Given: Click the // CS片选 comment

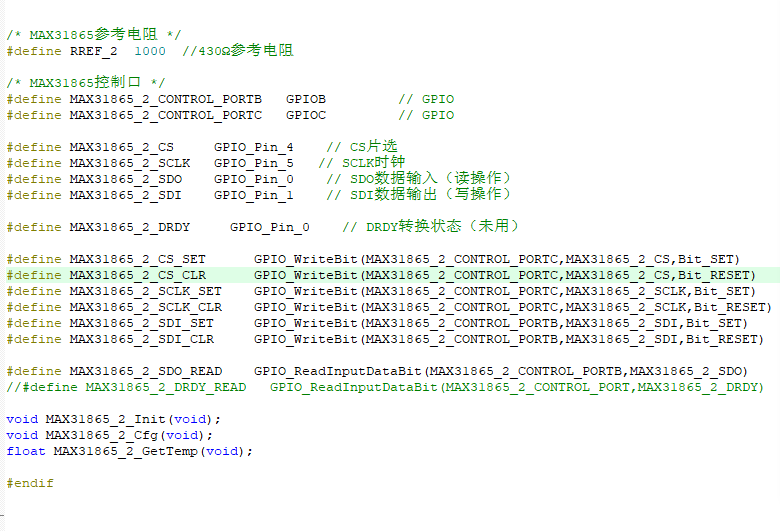Looking at the screenshot, I should coord(362,147).
